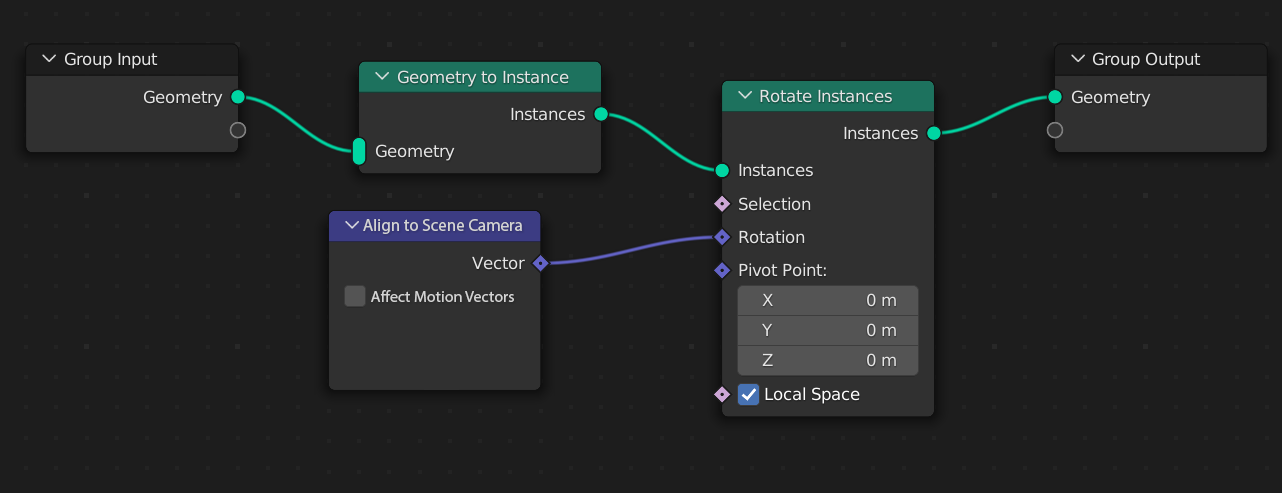Click the Pivot Point: label
The image size is (1282, 493).
click(782, 270)
